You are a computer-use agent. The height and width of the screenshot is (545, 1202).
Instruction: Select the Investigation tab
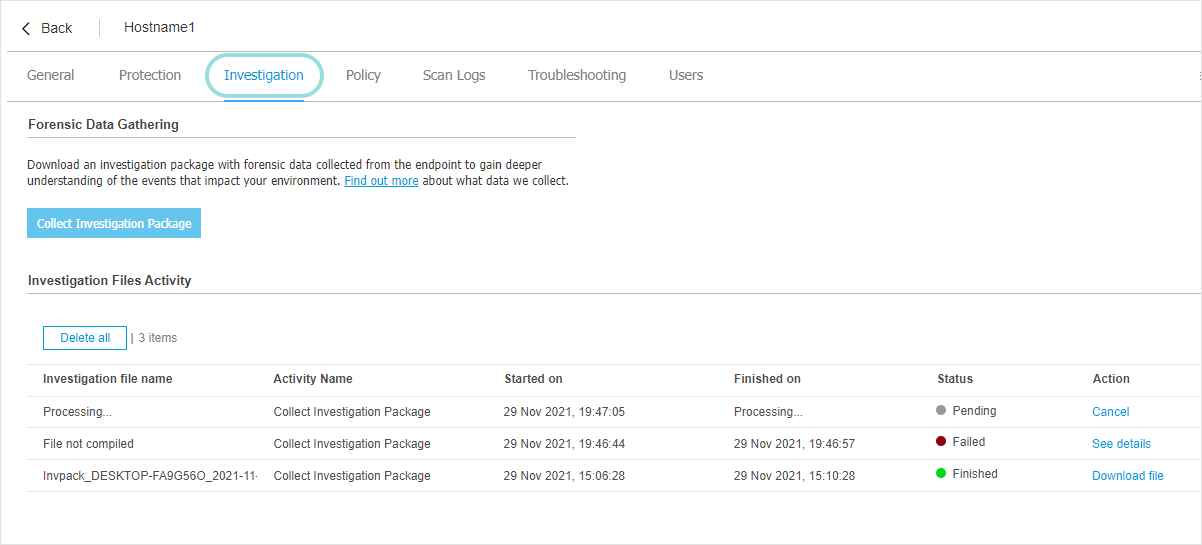click(x=264, y=75)
